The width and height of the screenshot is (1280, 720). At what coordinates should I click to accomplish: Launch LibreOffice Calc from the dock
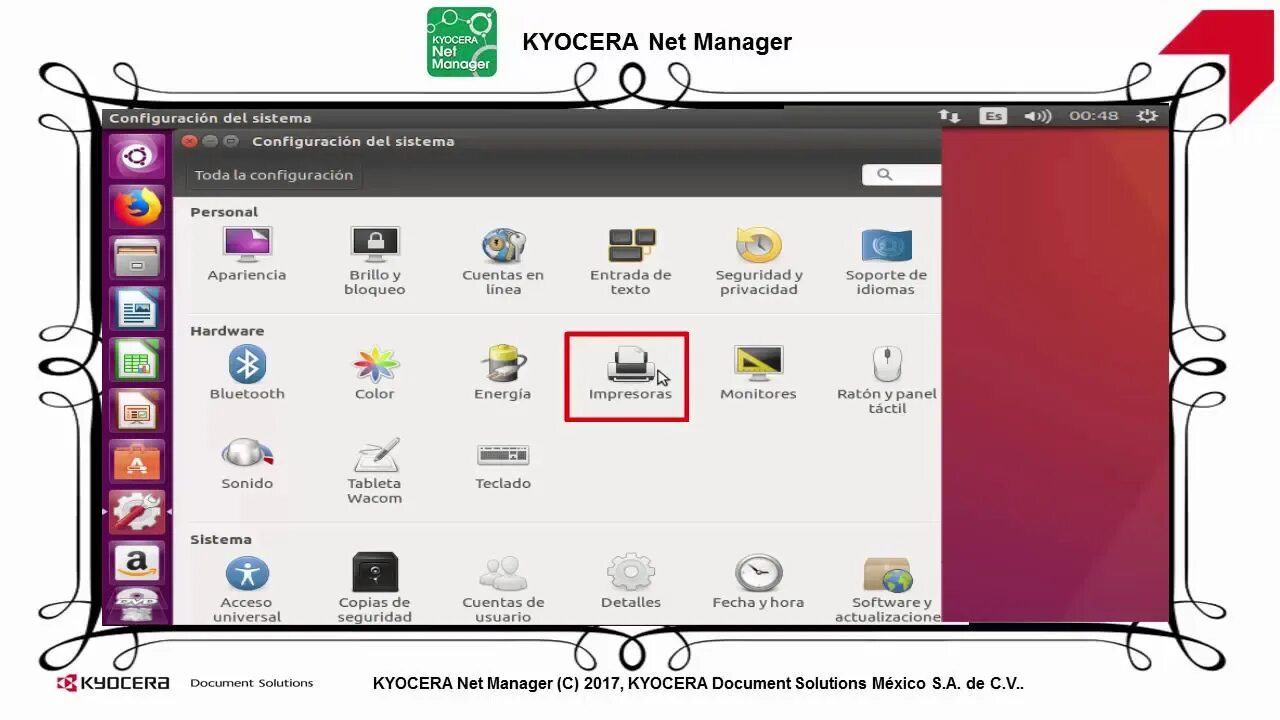tap(137, 361)
